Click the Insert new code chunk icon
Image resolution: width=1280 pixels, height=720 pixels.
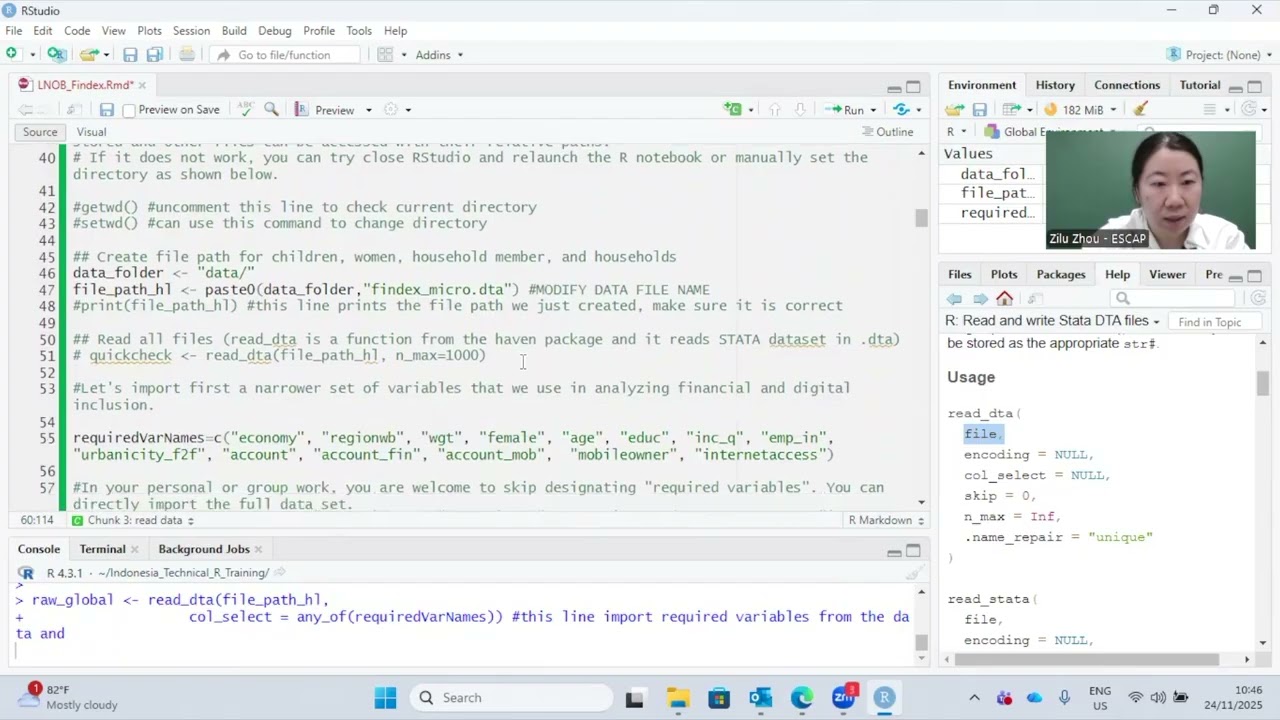(733, 109)
